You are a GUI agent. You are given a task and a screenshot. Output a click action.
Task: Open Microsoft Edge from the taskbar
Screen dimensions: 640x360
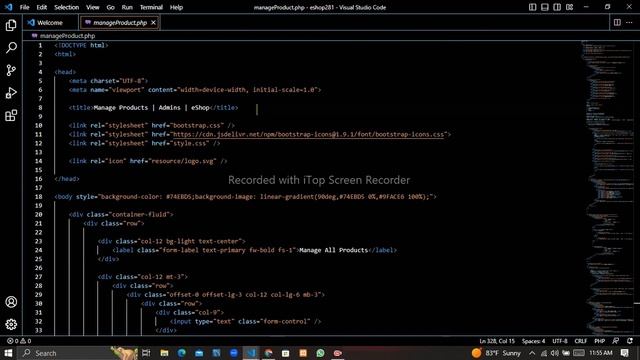pyautogui.click(x=182, y=353)
